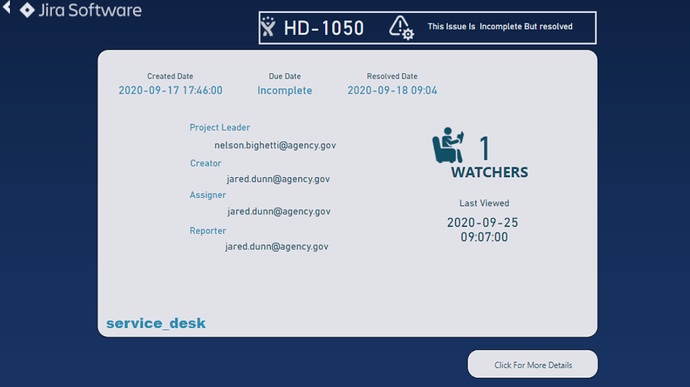Click the service_desk project label
This screenshot has width=690, height=387.
point(156,323)
